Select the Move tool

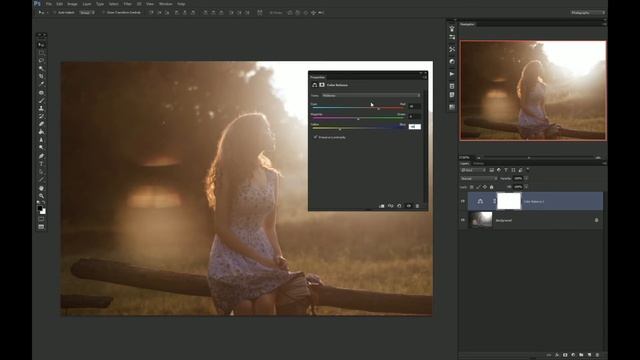pos(41,44)
